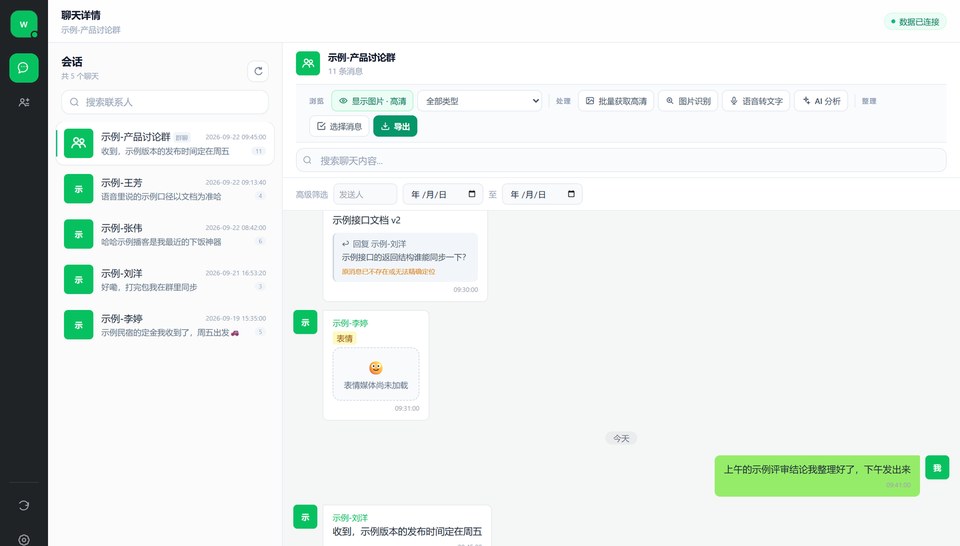Click the 11 条消息 count text
The image size is (960, 546).
[x=345, y=71]
